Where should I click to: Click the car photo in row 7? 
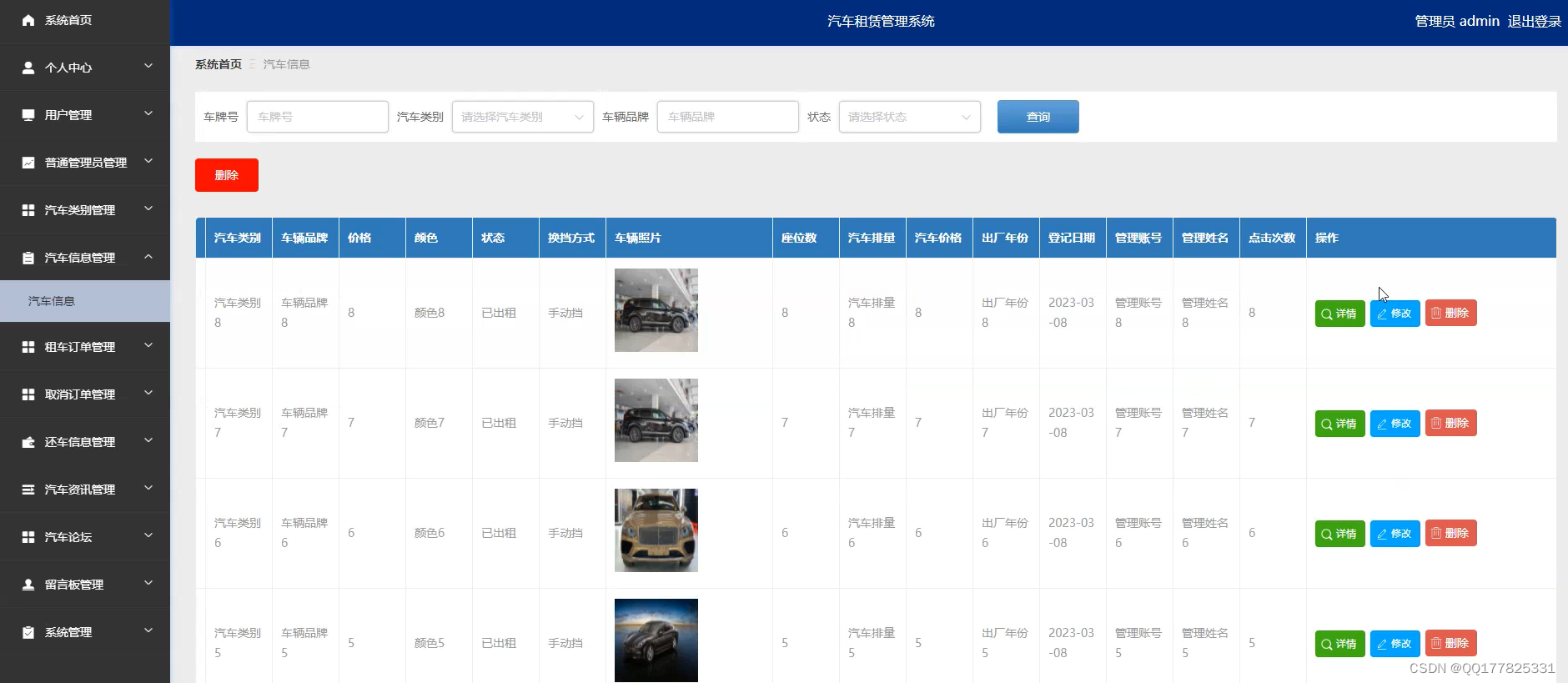[656, 420]
